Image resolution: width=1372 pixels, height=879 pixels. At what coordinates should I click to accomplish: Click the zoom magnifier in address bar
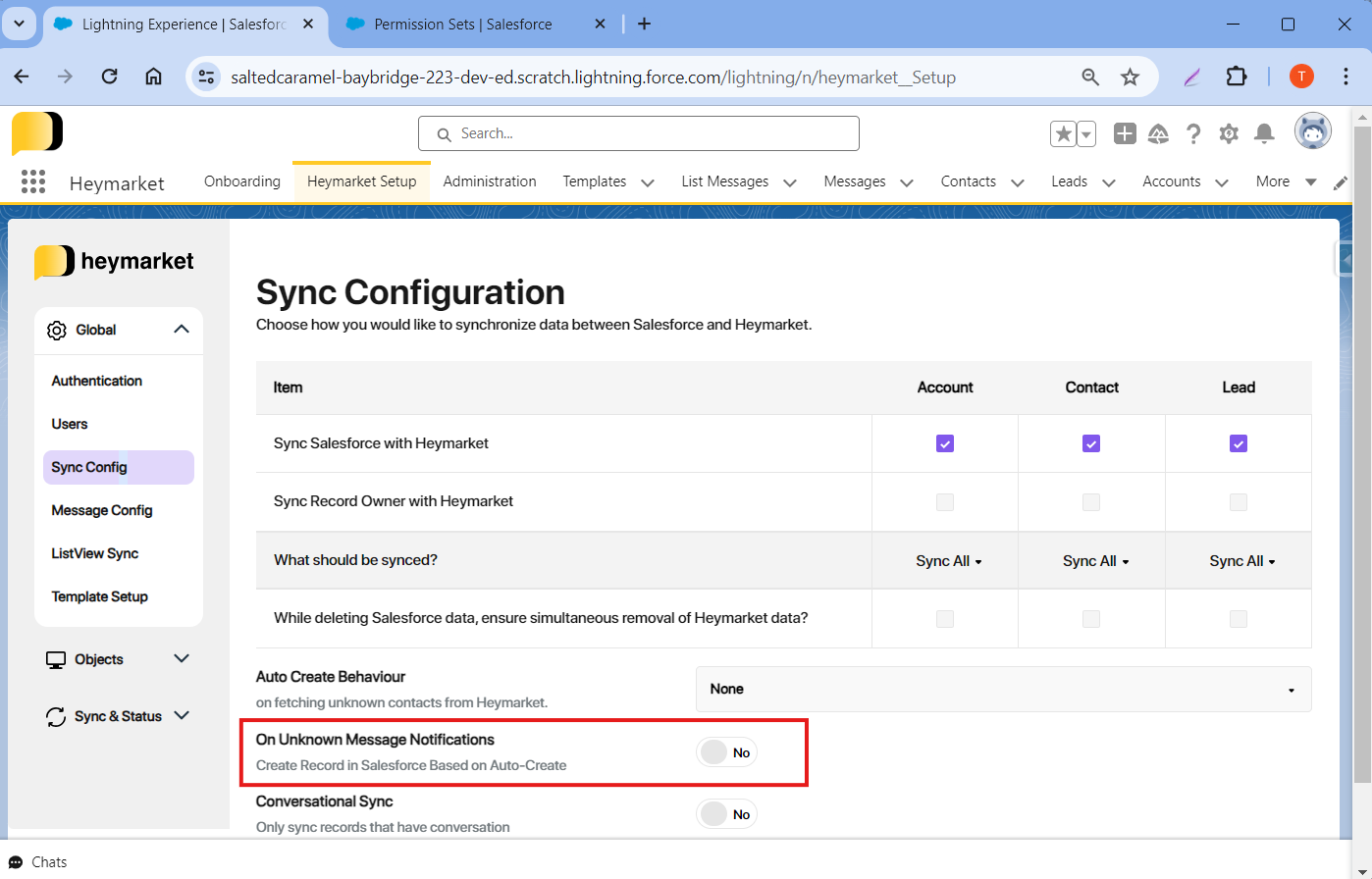pyautogui.click(x=1090, y=77)
